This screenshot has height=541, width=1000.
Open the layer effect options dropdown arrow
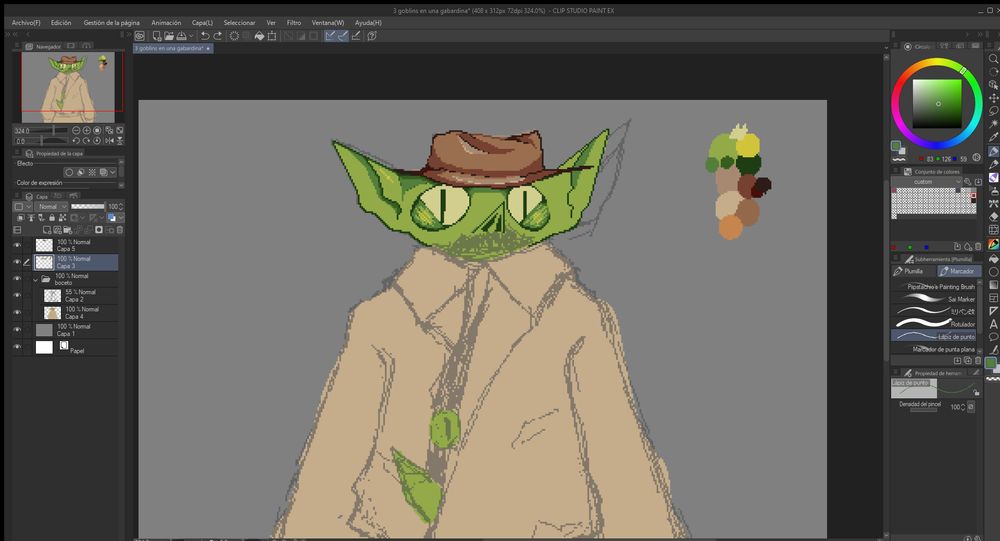(x=113, y=172)
